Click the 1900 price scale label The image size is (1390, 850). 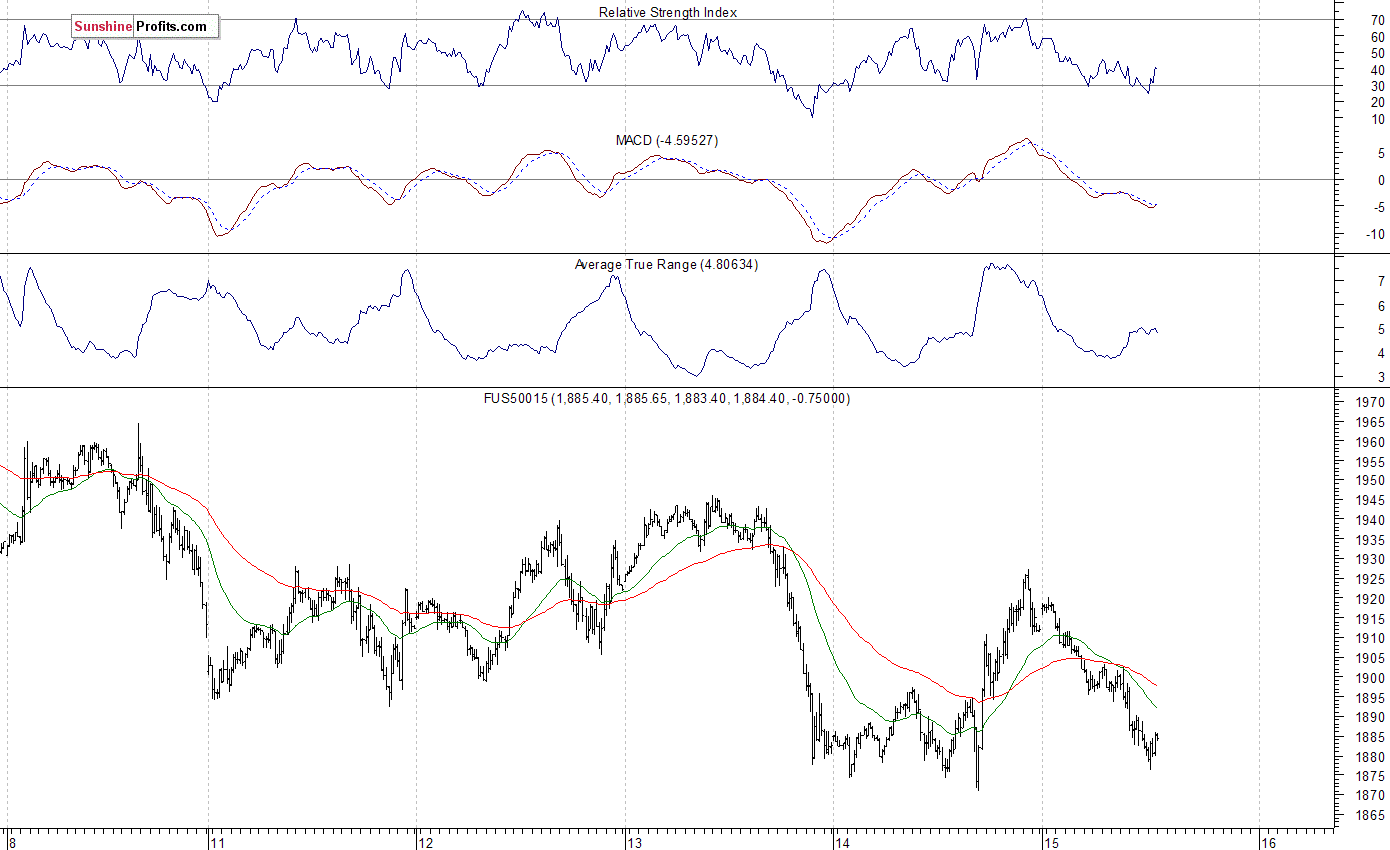coord(1372,678)
